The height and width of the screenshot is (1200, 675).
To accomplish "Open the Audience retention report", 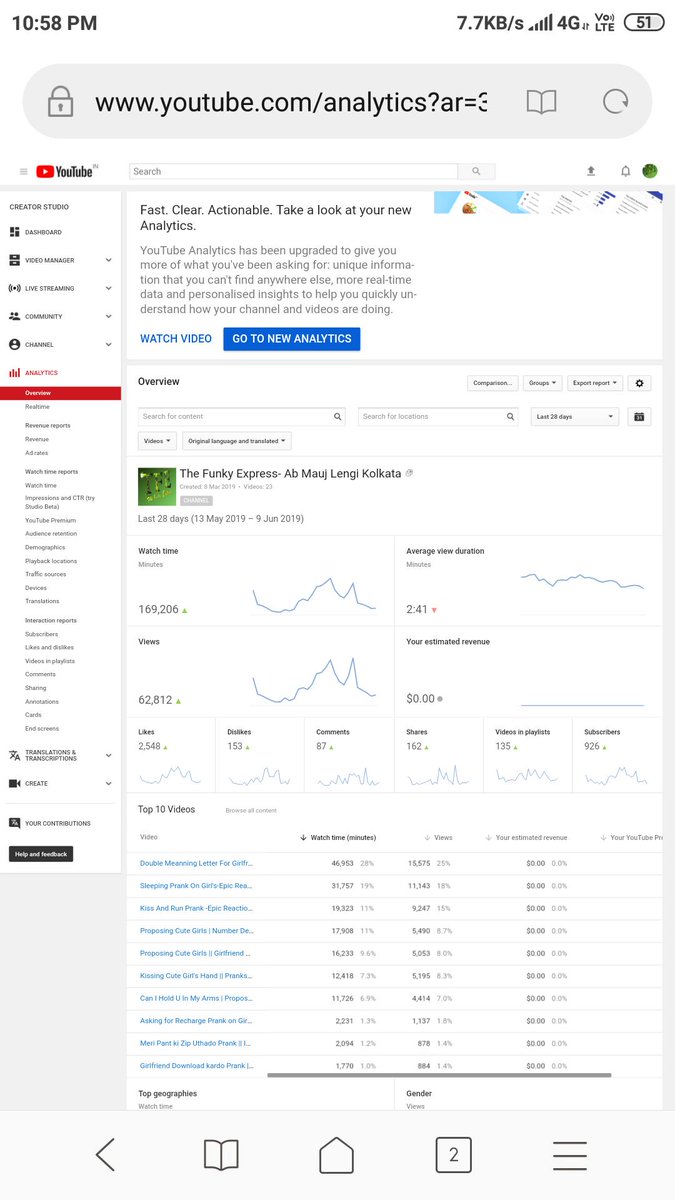I will [51, 534].
